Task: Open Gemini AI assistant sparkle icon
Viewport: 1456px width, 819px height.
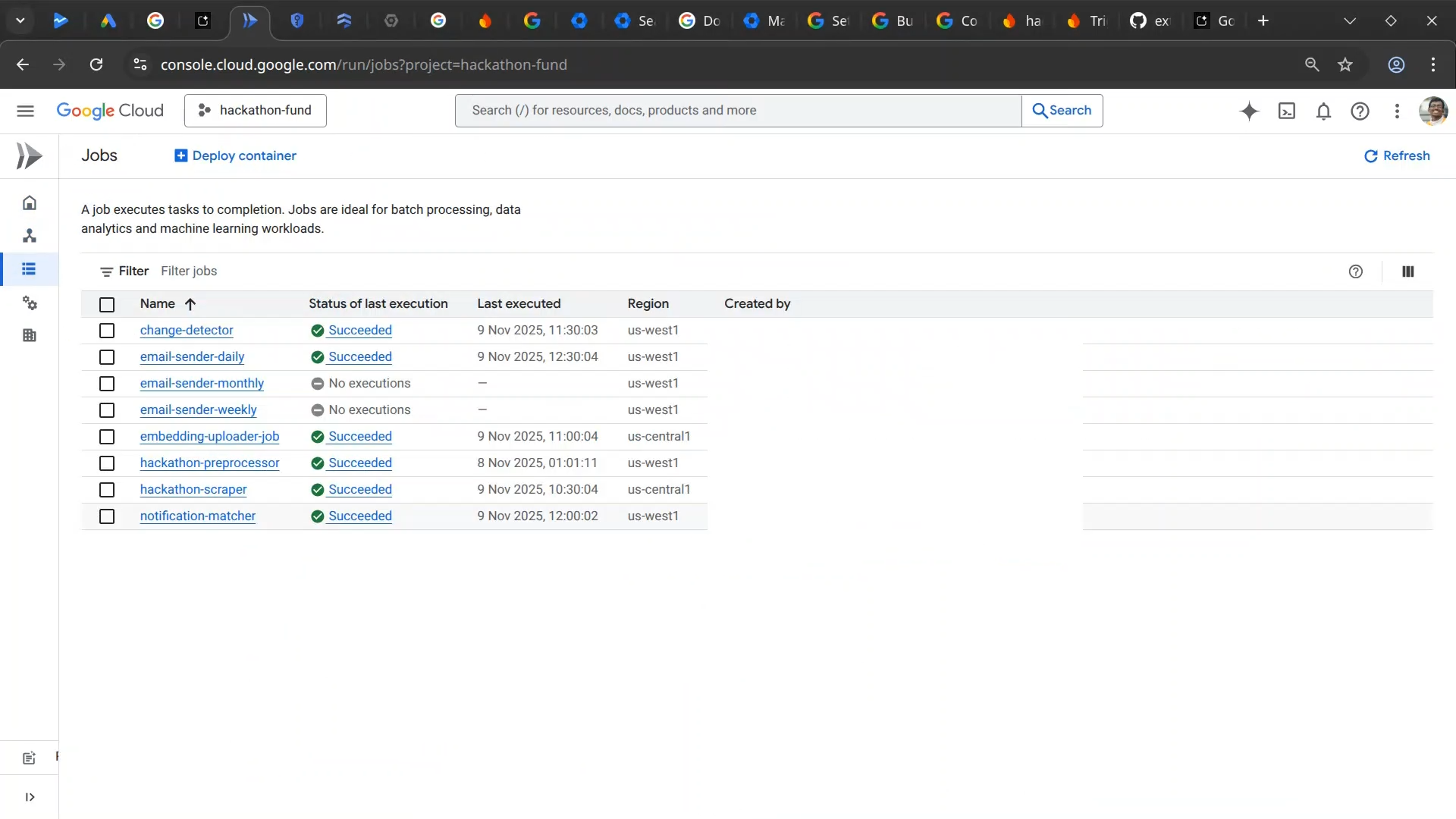Action: (x=1249, y=111)
